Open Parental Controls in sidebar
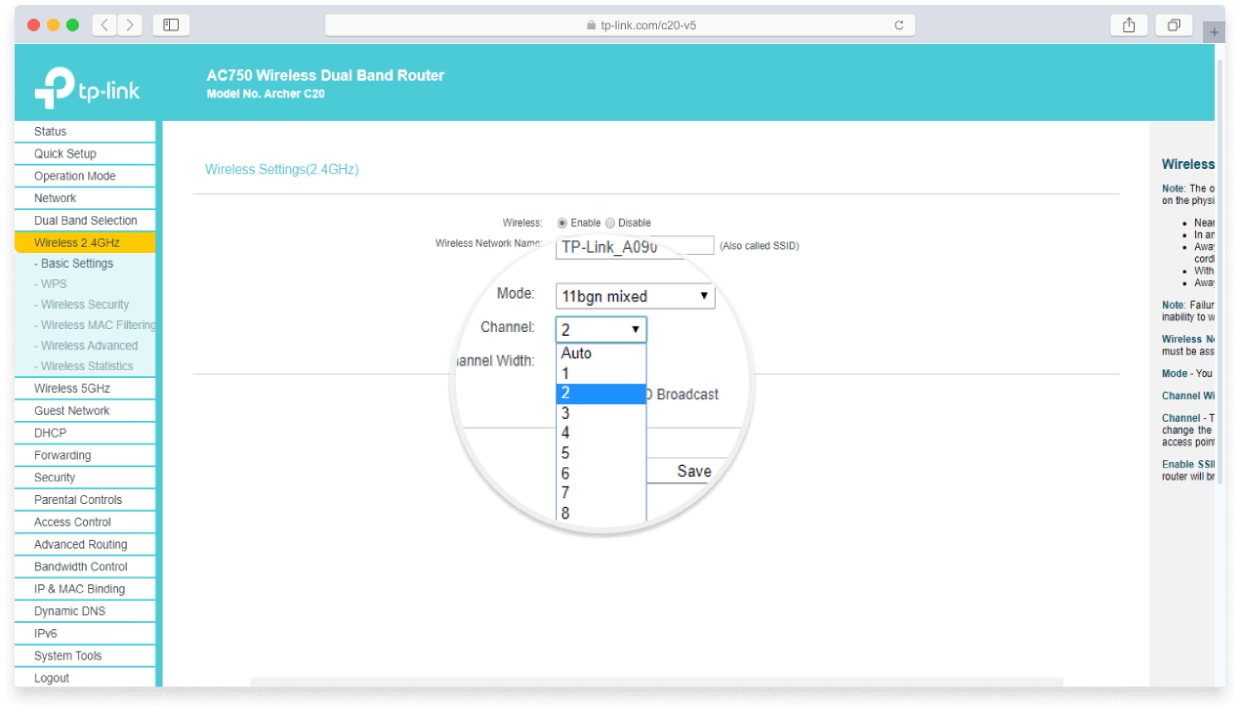This screenshot has height=711, width=1240. (x=85, y=500)
